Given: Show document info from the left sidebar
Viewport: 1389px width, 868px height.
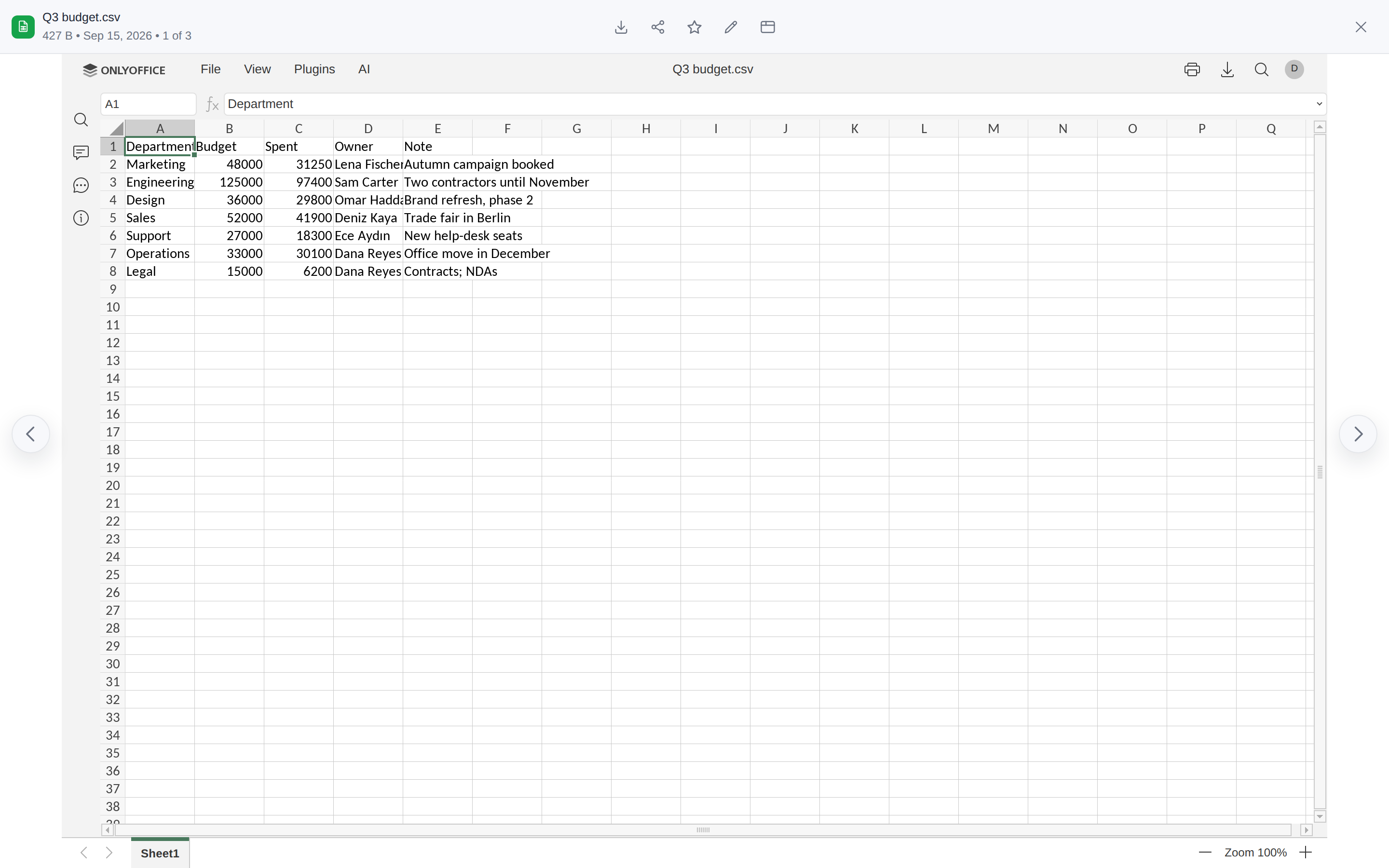Looking at the screenshot, I should pos(81,218).
